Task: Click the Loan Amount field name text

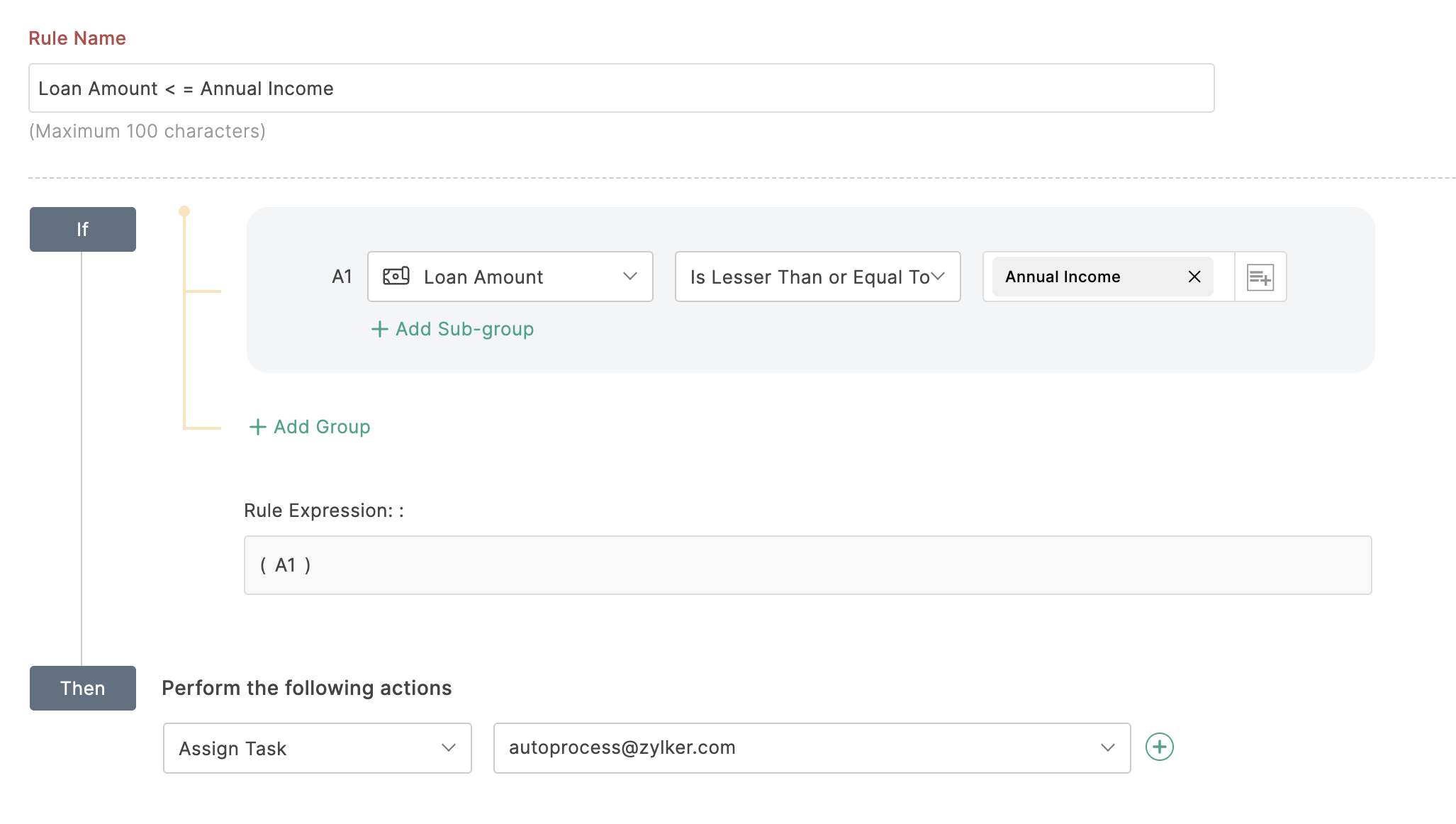Action: [483, 277]
